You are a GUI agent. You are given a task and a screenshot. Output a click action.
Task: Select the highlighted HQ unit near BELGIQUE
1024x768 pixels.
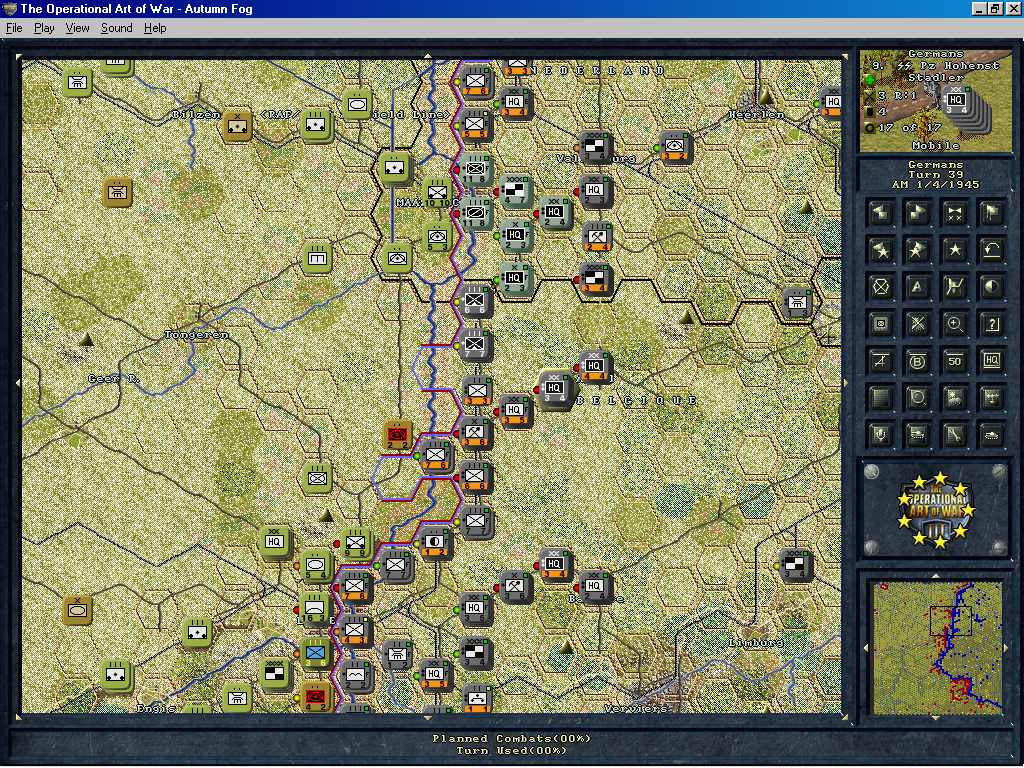click(x=554, y=389)
